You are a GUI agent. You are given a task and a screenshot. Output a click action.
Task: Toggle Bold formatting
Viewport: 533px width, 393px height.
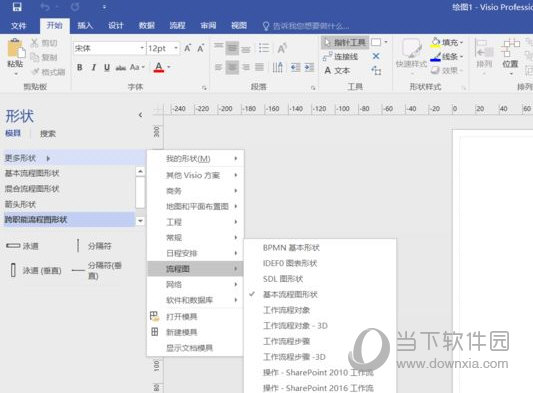[80, 68]
